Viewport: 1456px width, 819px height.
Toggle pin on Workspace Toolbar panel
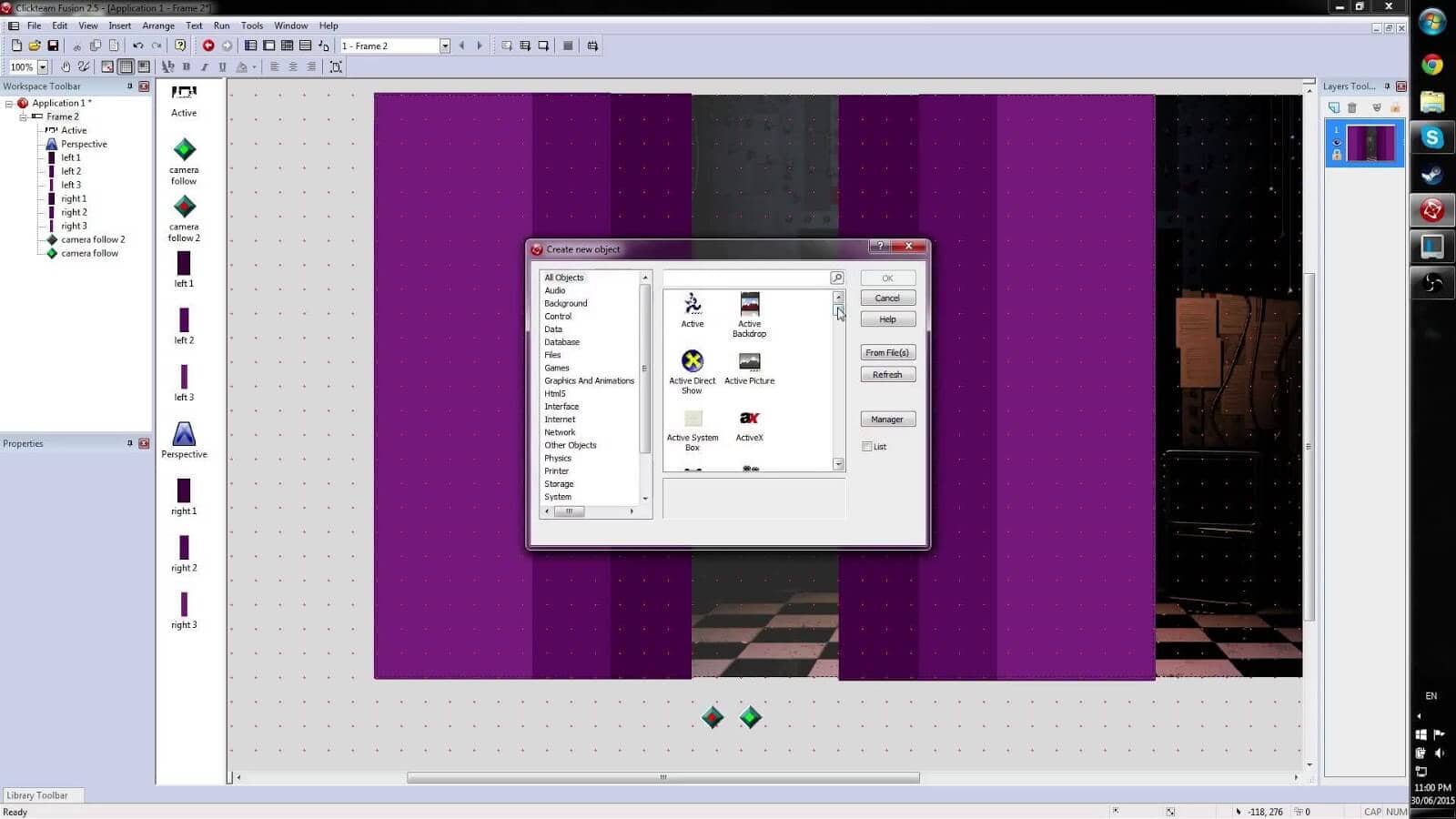click(129, 86)
